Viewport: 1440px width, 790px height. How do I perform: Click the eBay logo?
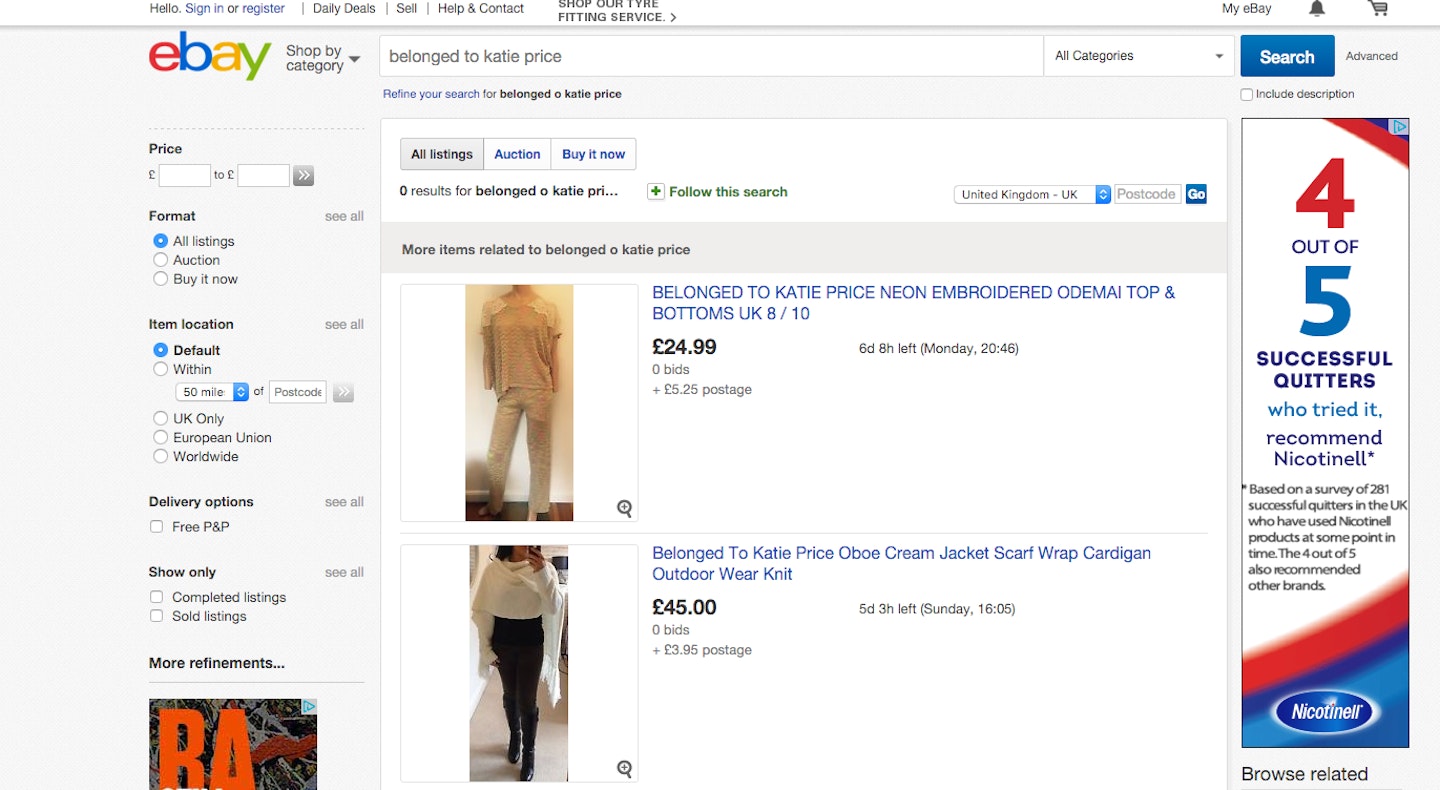click(x=210, y=55)
